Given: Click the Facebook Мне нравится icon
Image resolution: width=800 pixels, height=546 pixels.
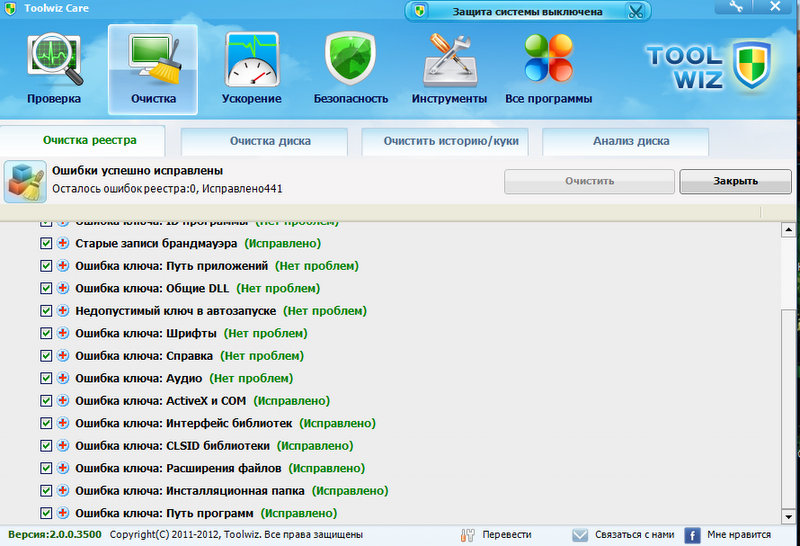Looking at the screenshot, I should click(x=692, y=535).
